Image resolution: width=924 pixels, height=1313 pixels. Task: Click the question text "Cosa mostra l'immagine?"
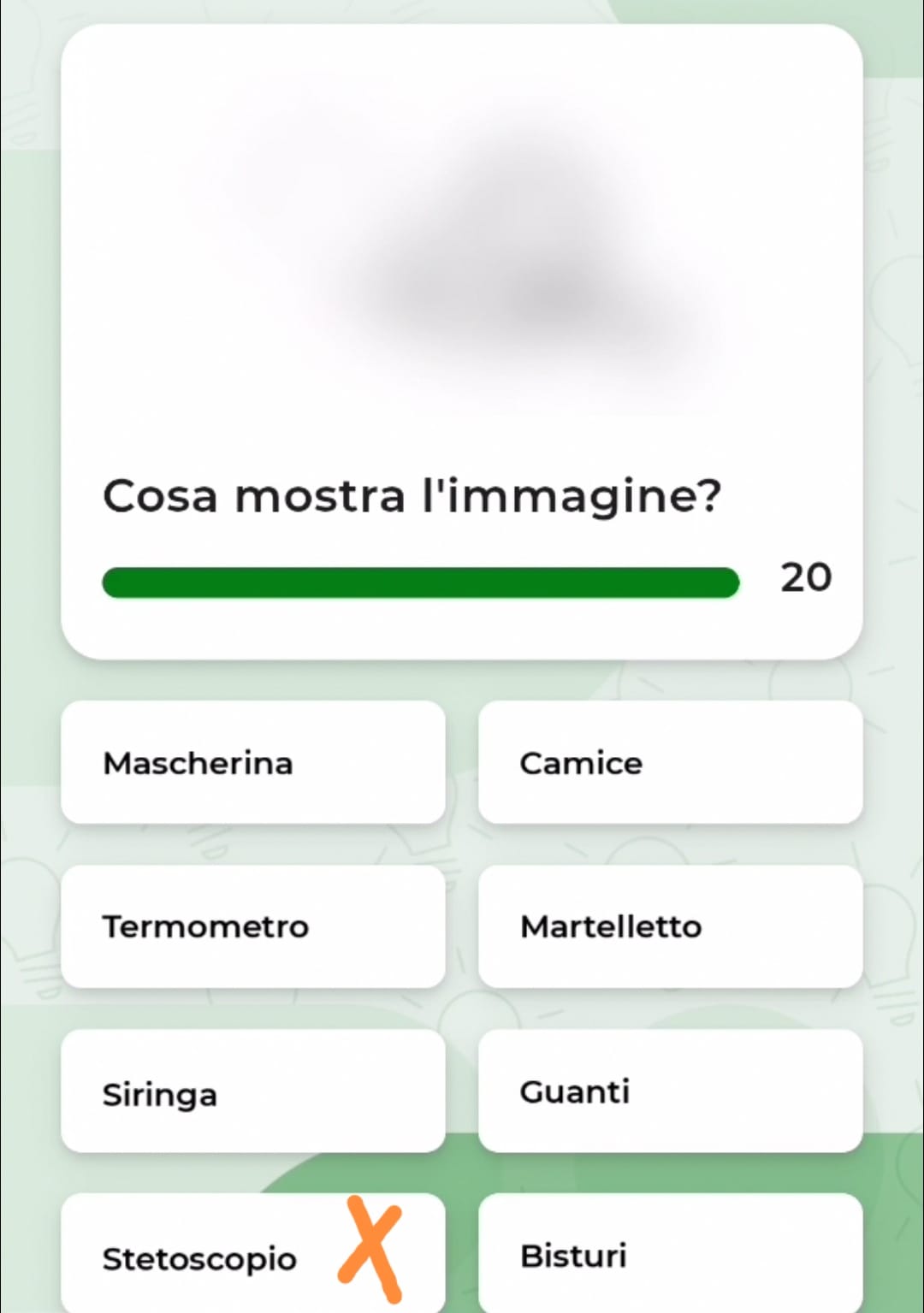[x=412, y=495]
